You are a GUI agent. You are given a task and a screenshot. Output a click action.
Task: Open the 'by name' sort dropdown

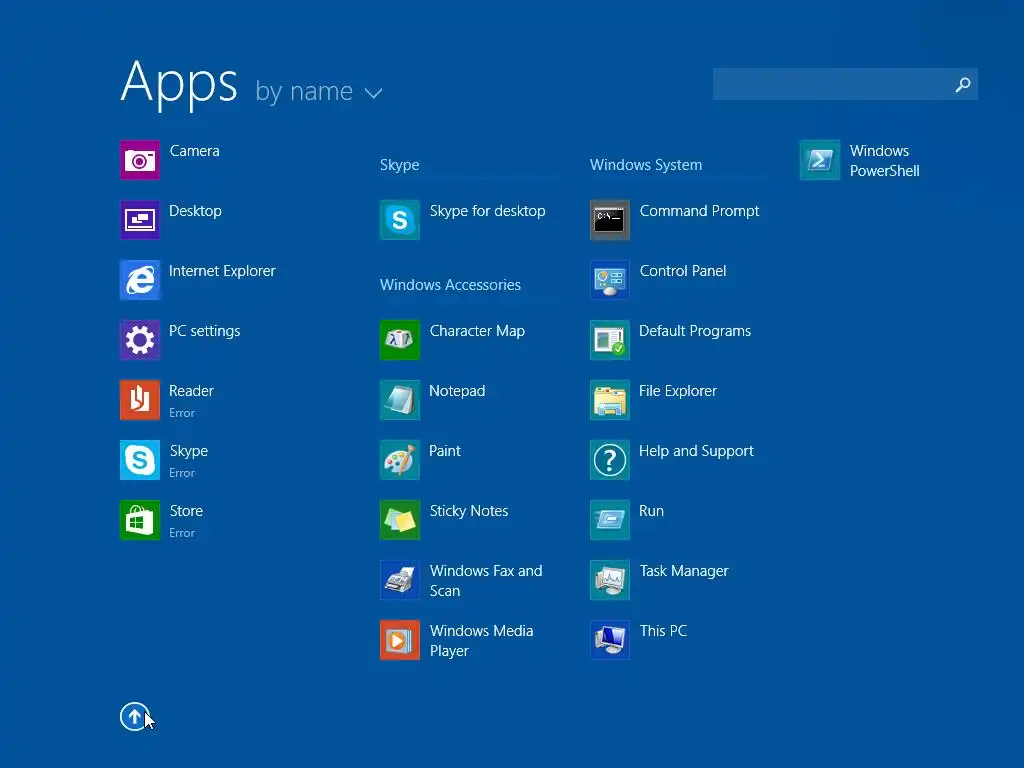[318, 92]
